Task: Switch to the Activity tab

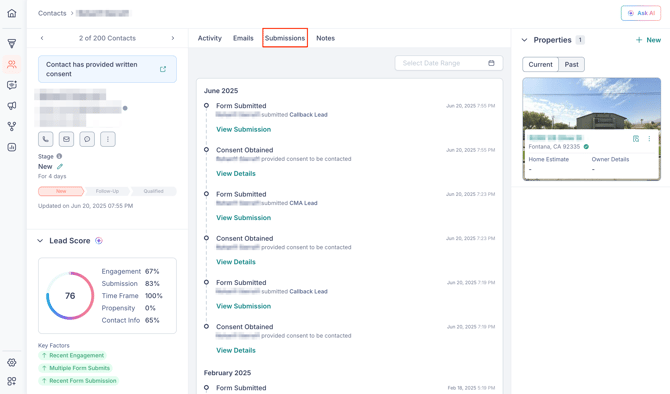Action: [209, 38]
